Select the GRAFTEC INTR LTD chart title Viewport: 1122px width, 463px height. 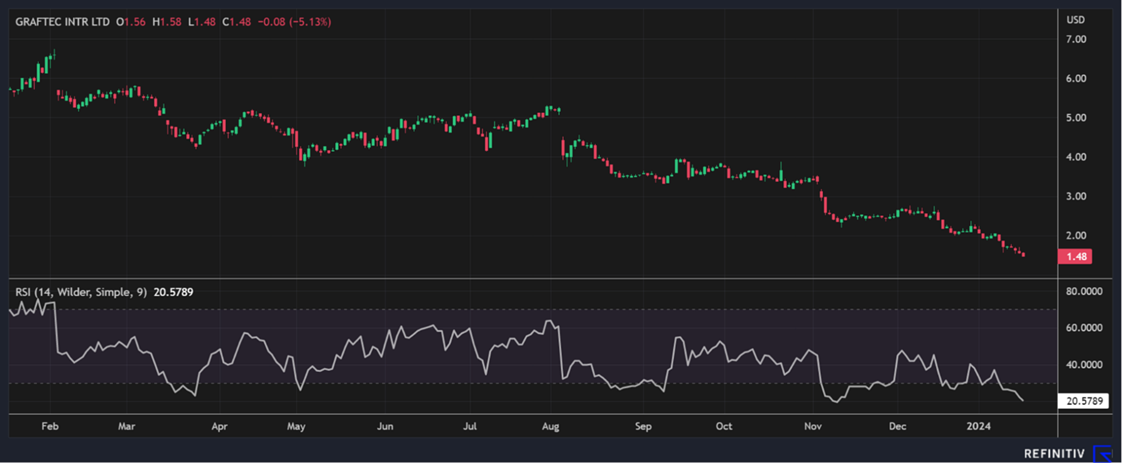point(57,21)
